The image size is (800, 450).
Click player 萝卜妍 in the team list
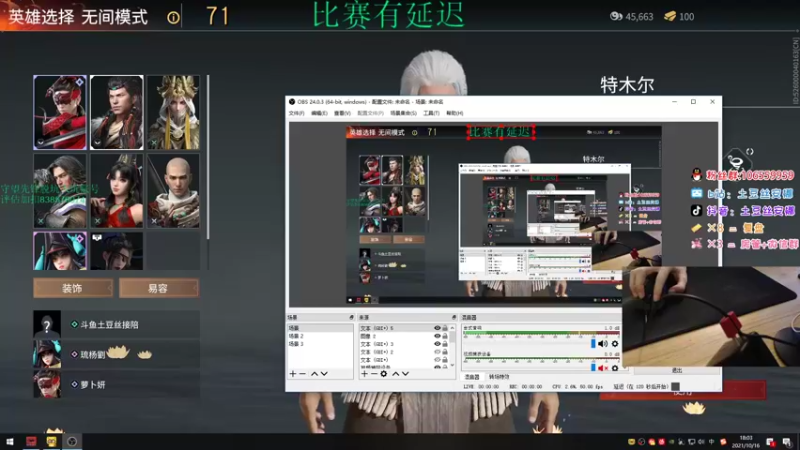click(116, 384)
